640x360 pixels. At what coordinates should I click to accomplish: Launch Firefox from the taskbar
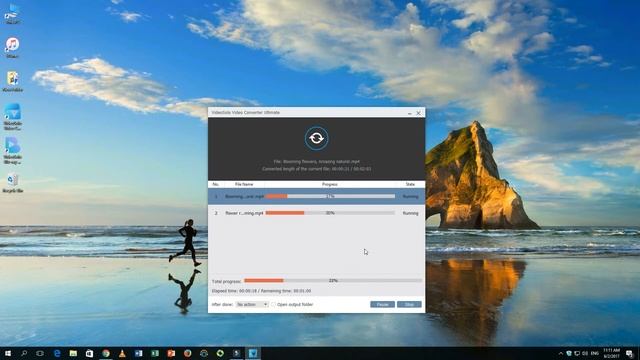pos(187,353)
